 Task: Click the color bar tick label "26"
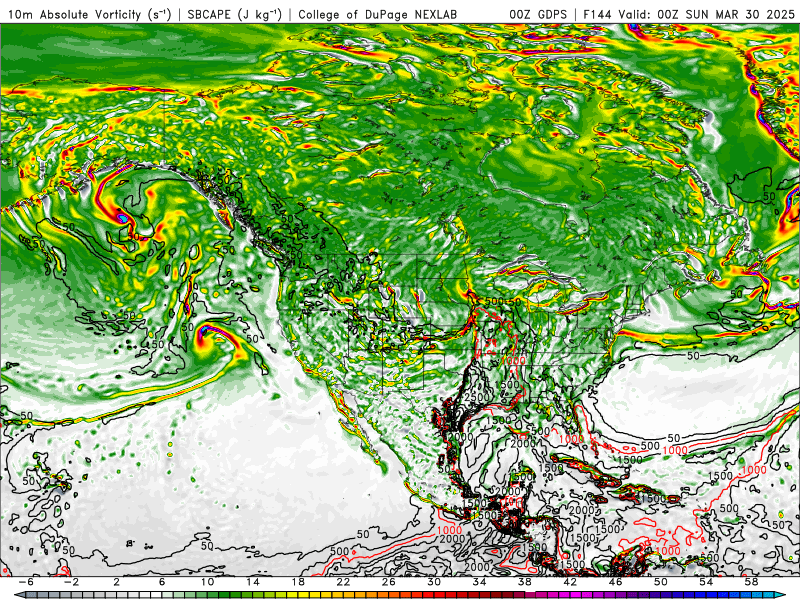coord(389,582)
